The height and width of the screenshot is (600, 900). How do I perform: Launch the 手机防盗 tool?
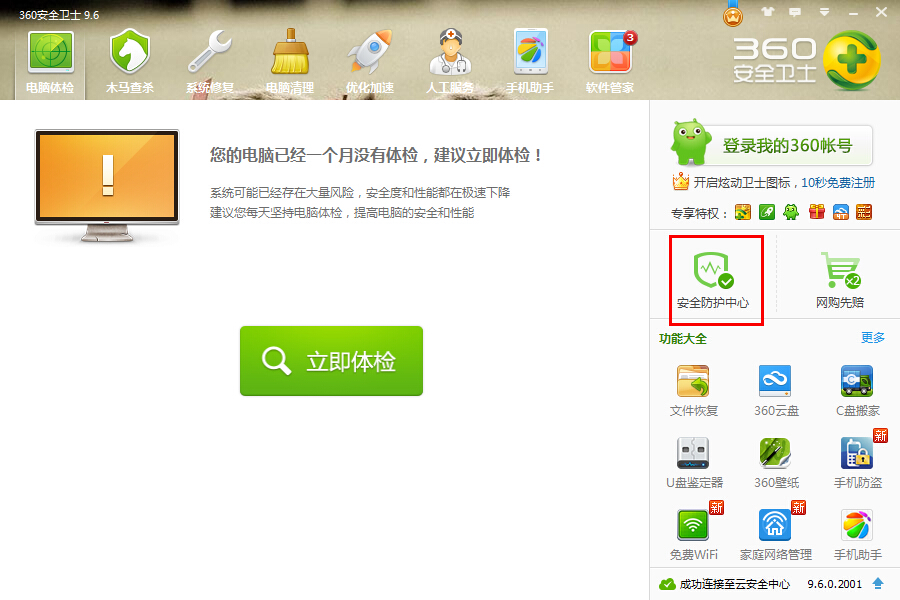click(858, 463)
